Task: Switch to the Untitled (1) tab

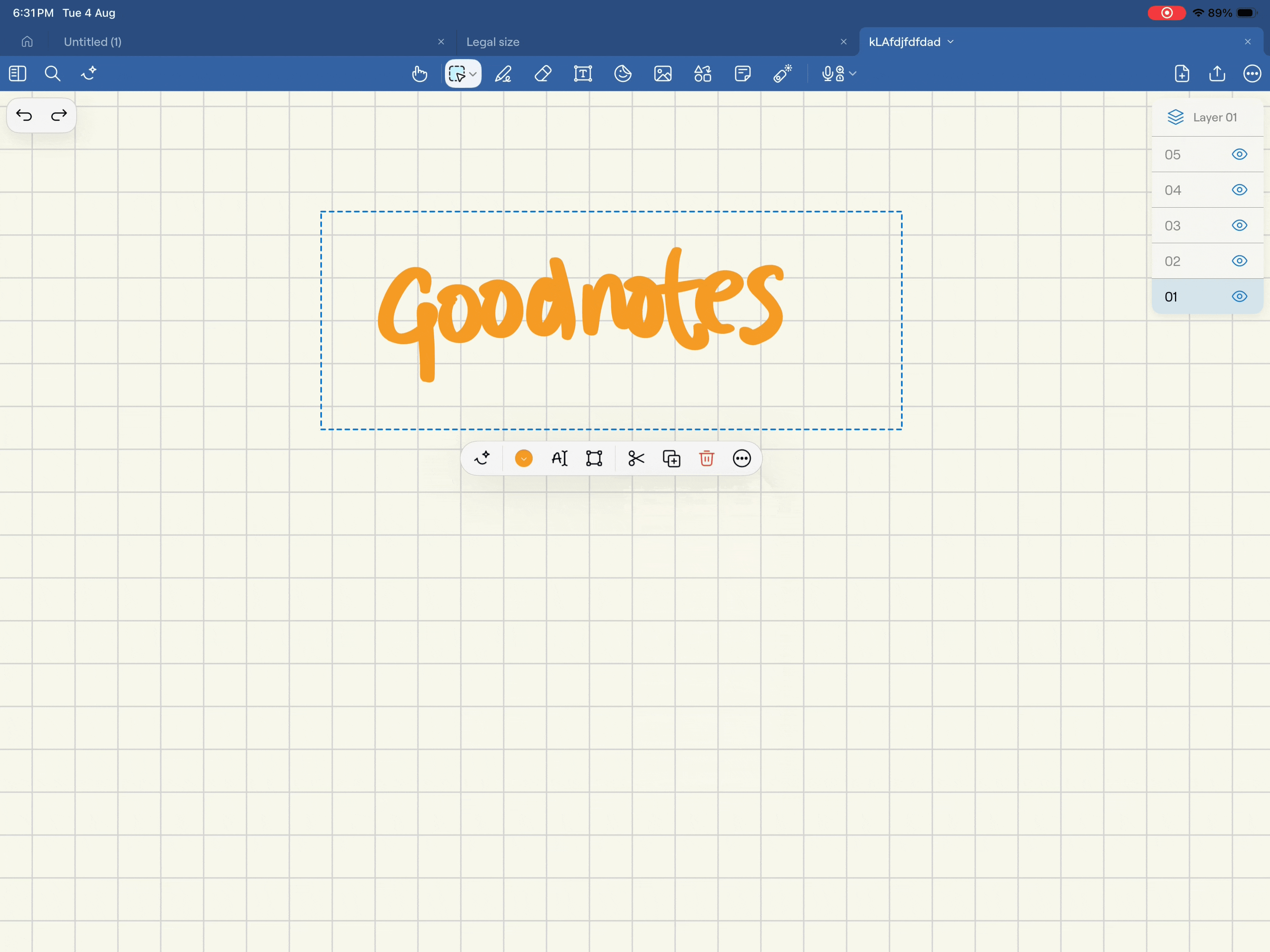Action: point(92,42)
